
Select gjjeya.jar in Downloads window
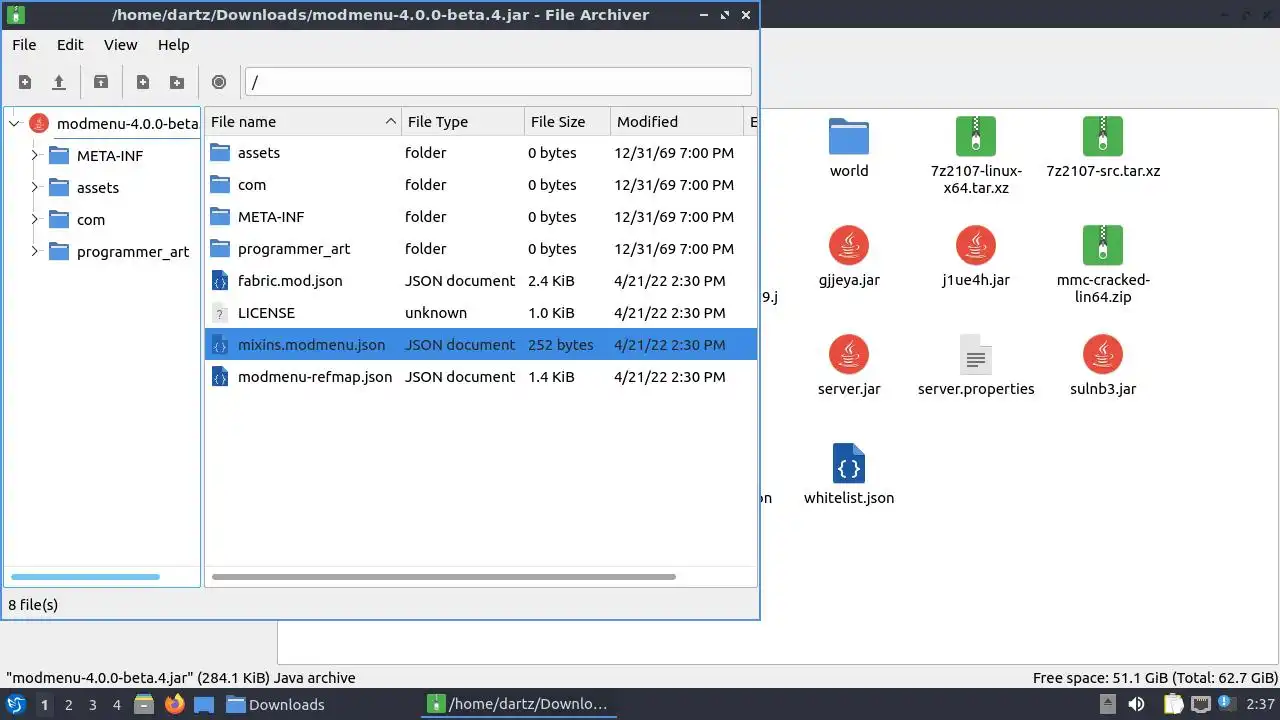pos(849,257)
